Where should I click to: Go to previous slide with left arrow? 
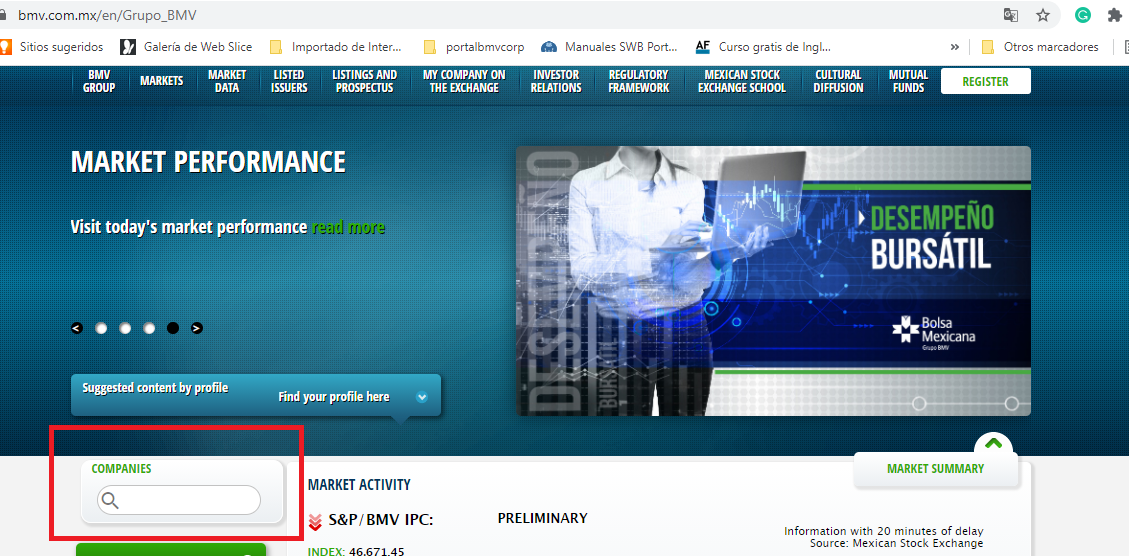click(x=77, y=328)
